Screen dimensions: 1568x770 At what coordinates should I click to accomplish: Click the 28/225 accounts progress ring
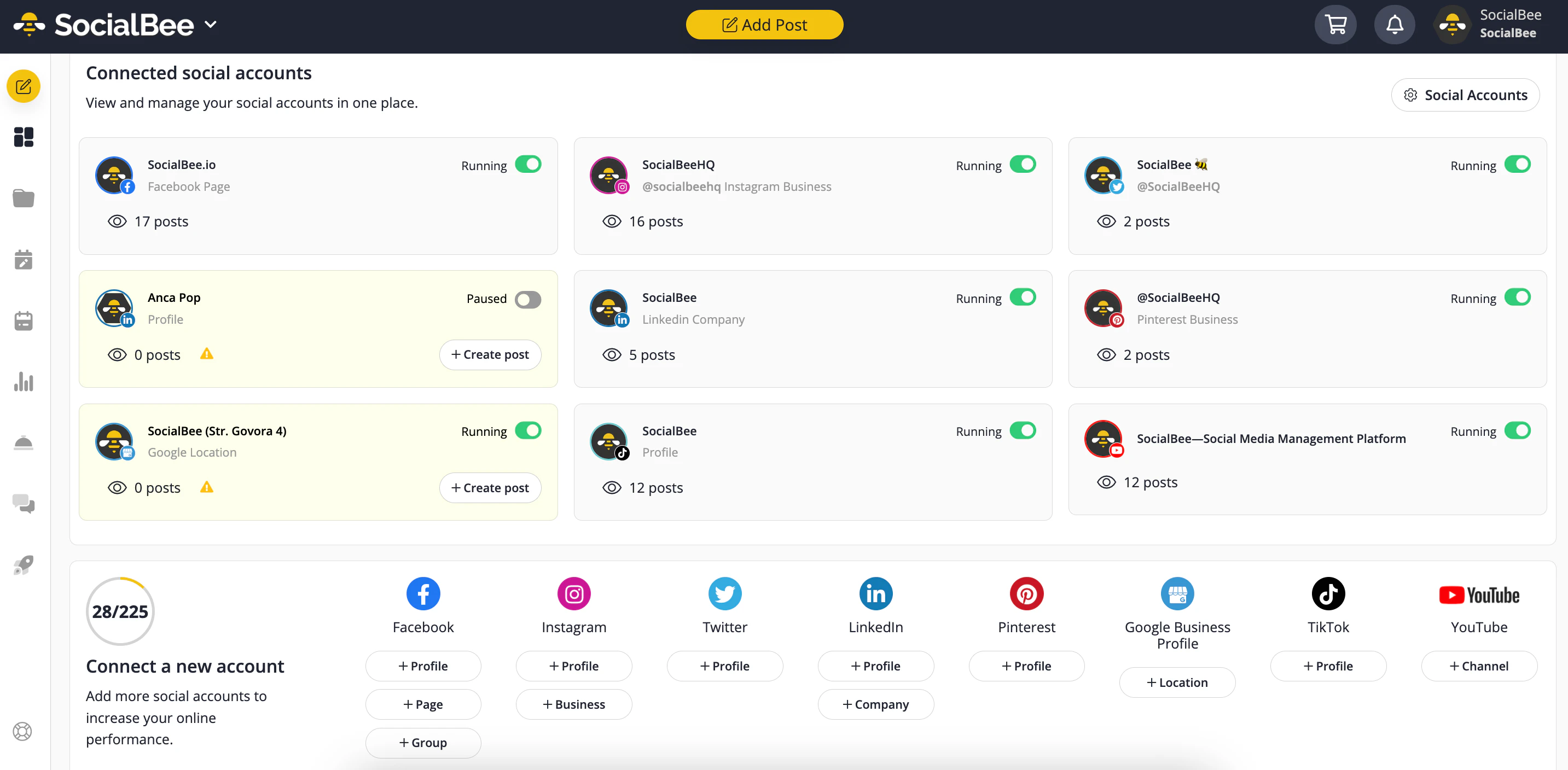click(120, 610)
